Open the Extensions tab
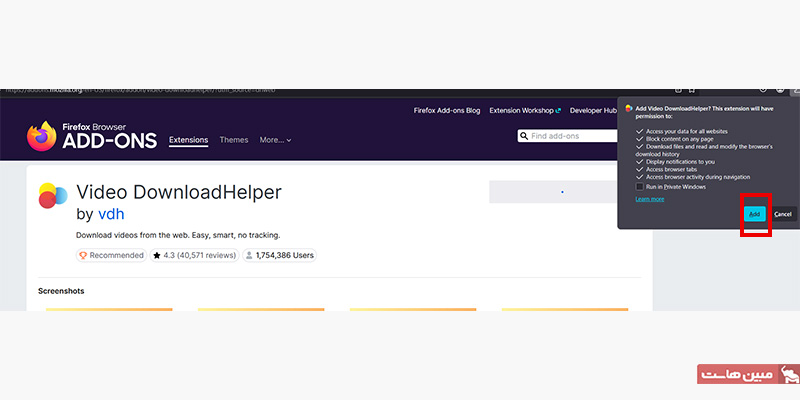The height and width of the screenshot is (400, 800). 188,140
